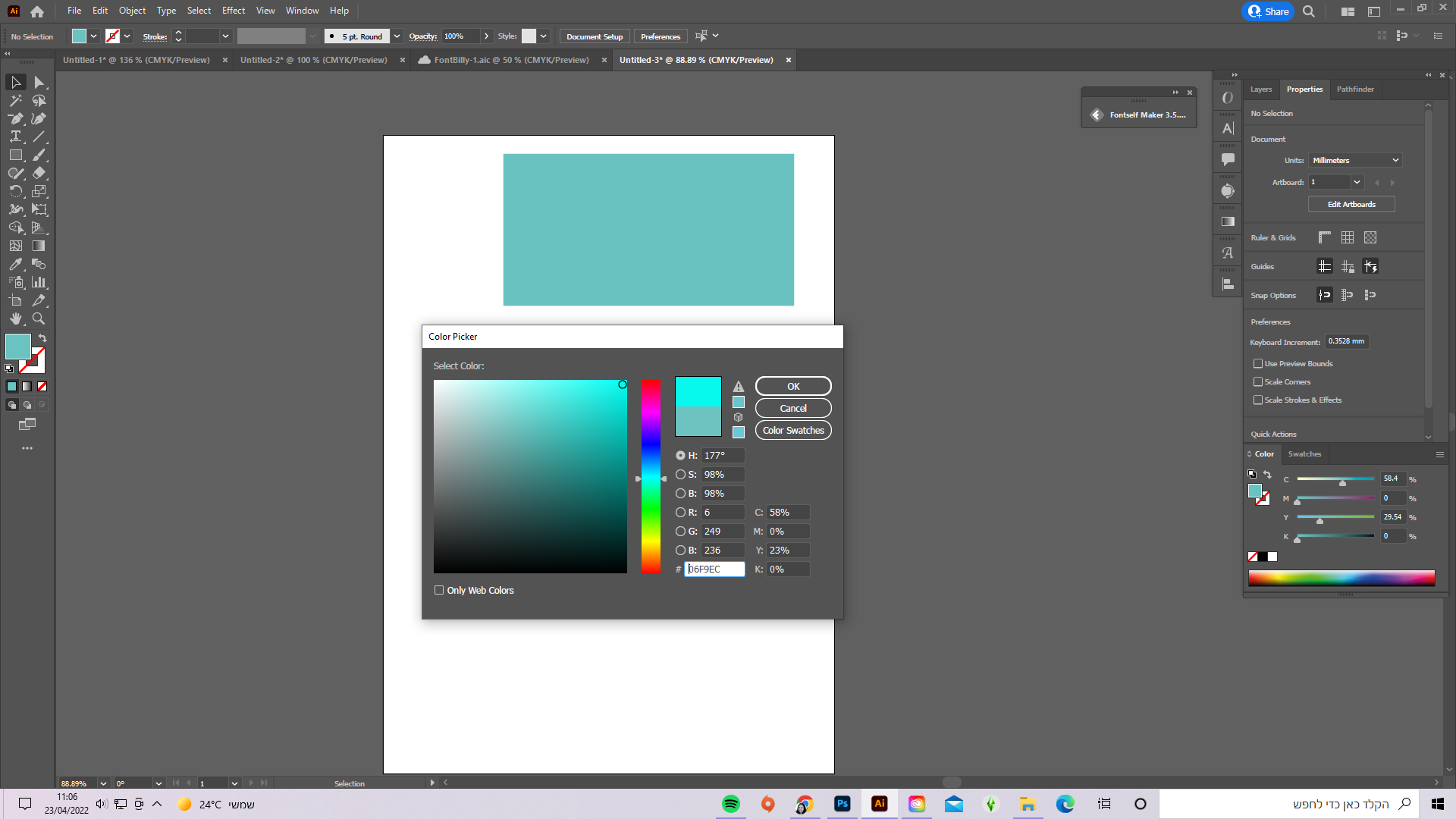1456x819 pixels.
Task: Click the Color Swatches button
Action: 792,430
